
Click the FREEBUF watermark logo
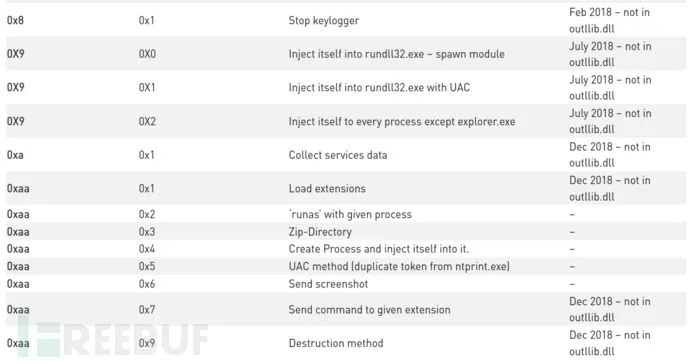tap(114, 338)
